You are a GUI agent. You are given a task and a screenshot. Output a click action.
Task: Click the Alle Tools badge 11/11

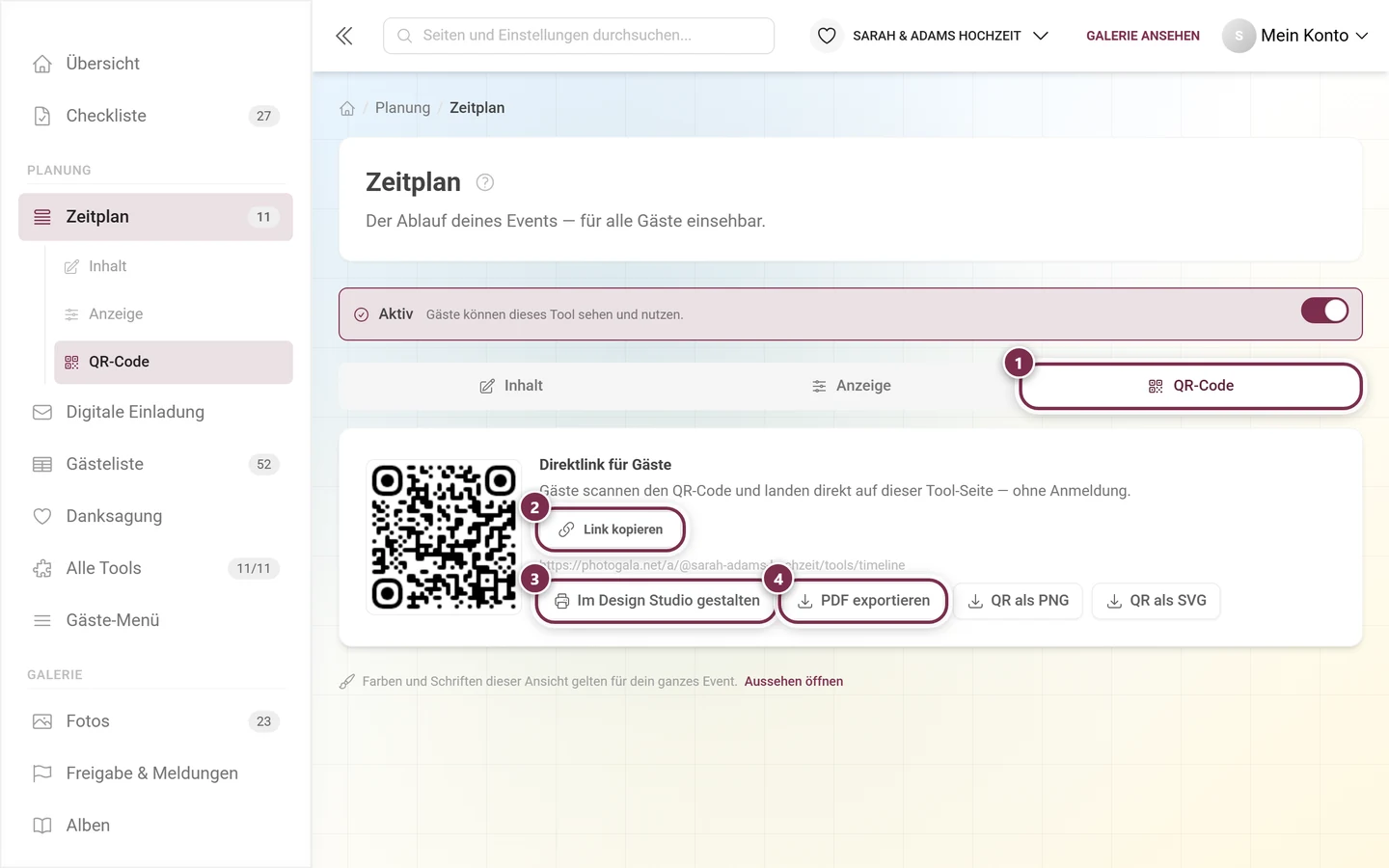click(x=254, y=568)
